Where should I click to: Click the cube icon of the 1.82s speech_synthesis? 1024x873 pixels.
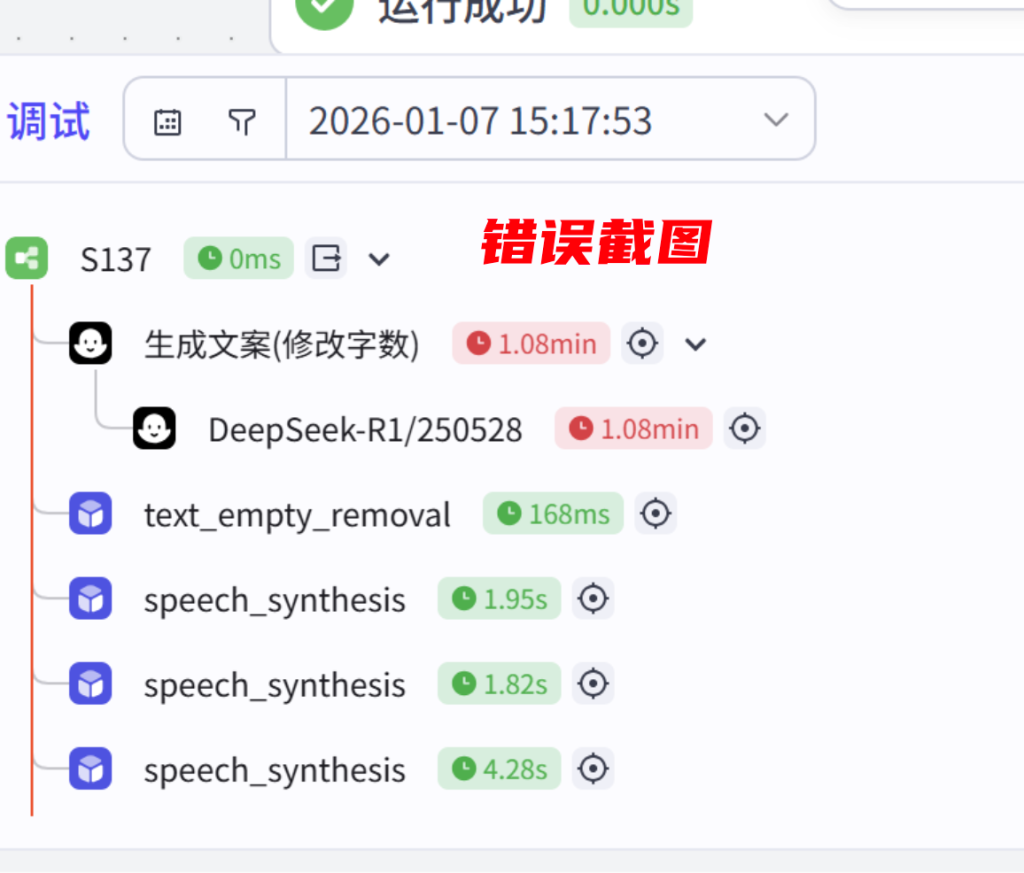point(91,683)
